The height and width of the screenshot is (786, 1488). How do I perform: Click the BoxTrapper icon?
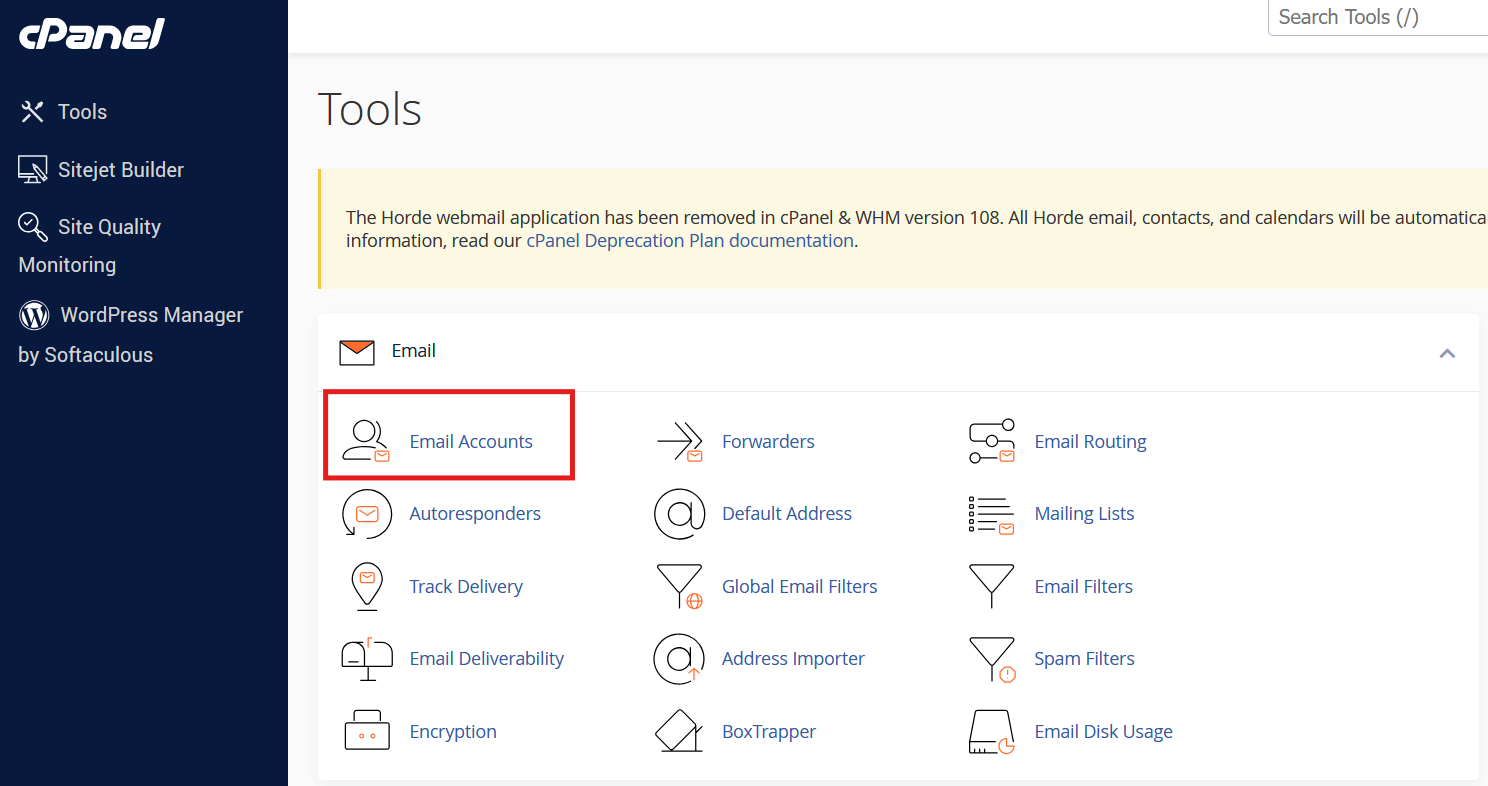pyautogui.click(x=680, y=731)
